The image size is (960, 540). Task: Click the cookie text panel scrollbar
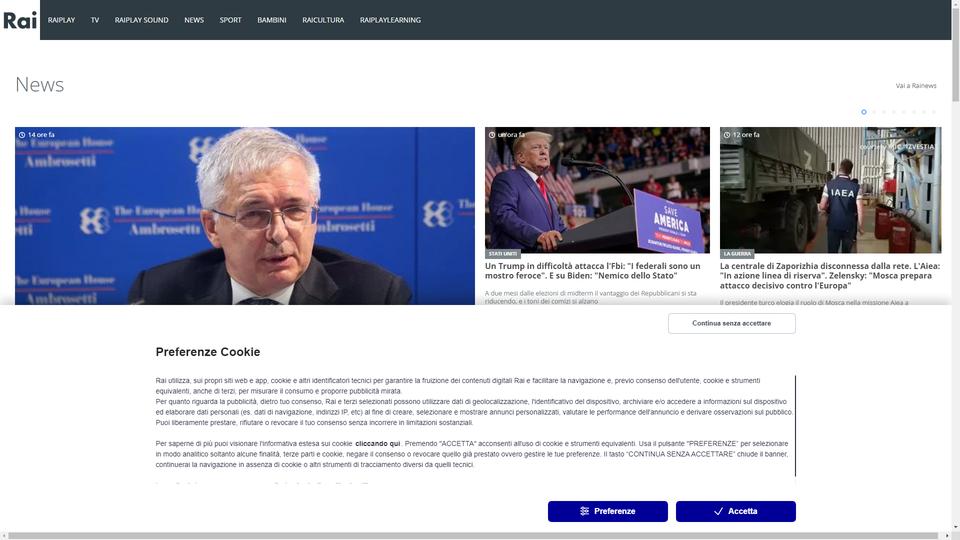pyautogui.click(x=795, y=426)
